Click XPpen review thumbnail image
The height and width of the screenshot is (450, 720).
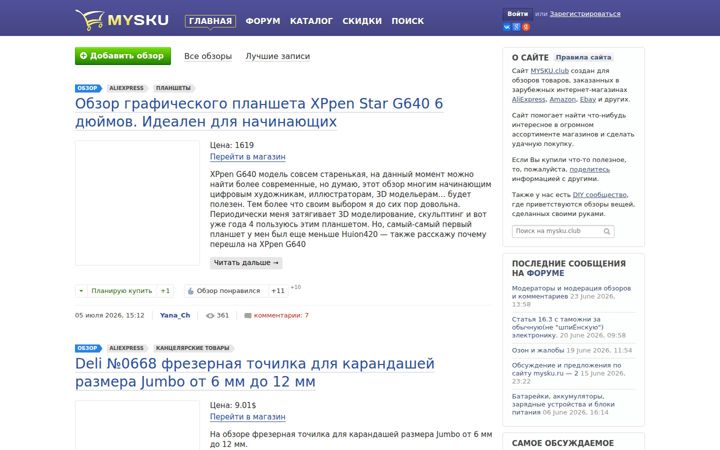[137, 203]
